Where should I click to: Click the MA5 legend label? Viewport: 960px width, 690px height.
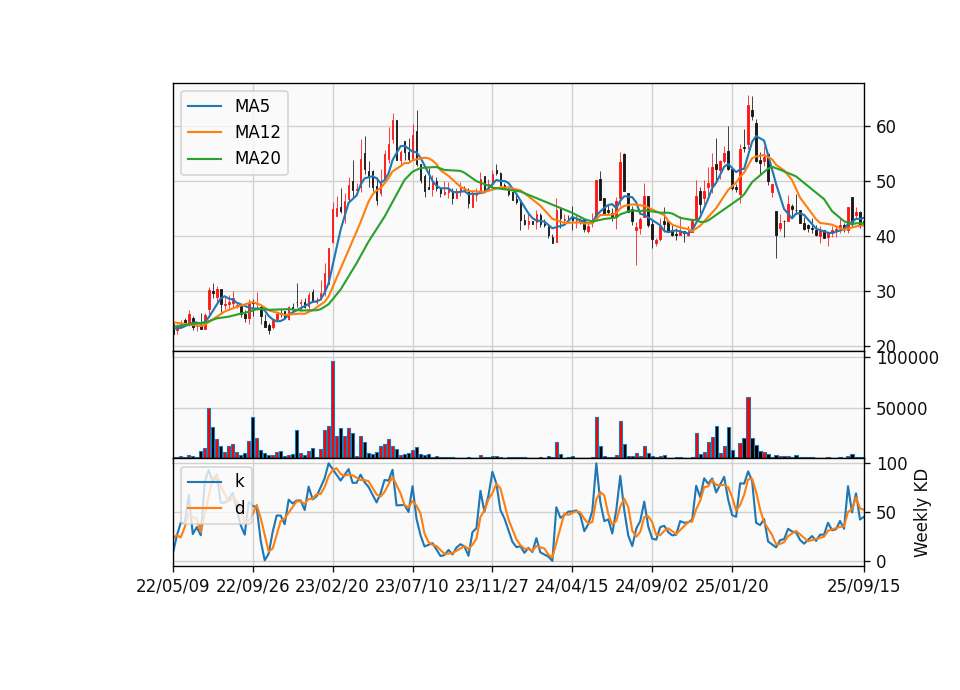coord(252,106)
